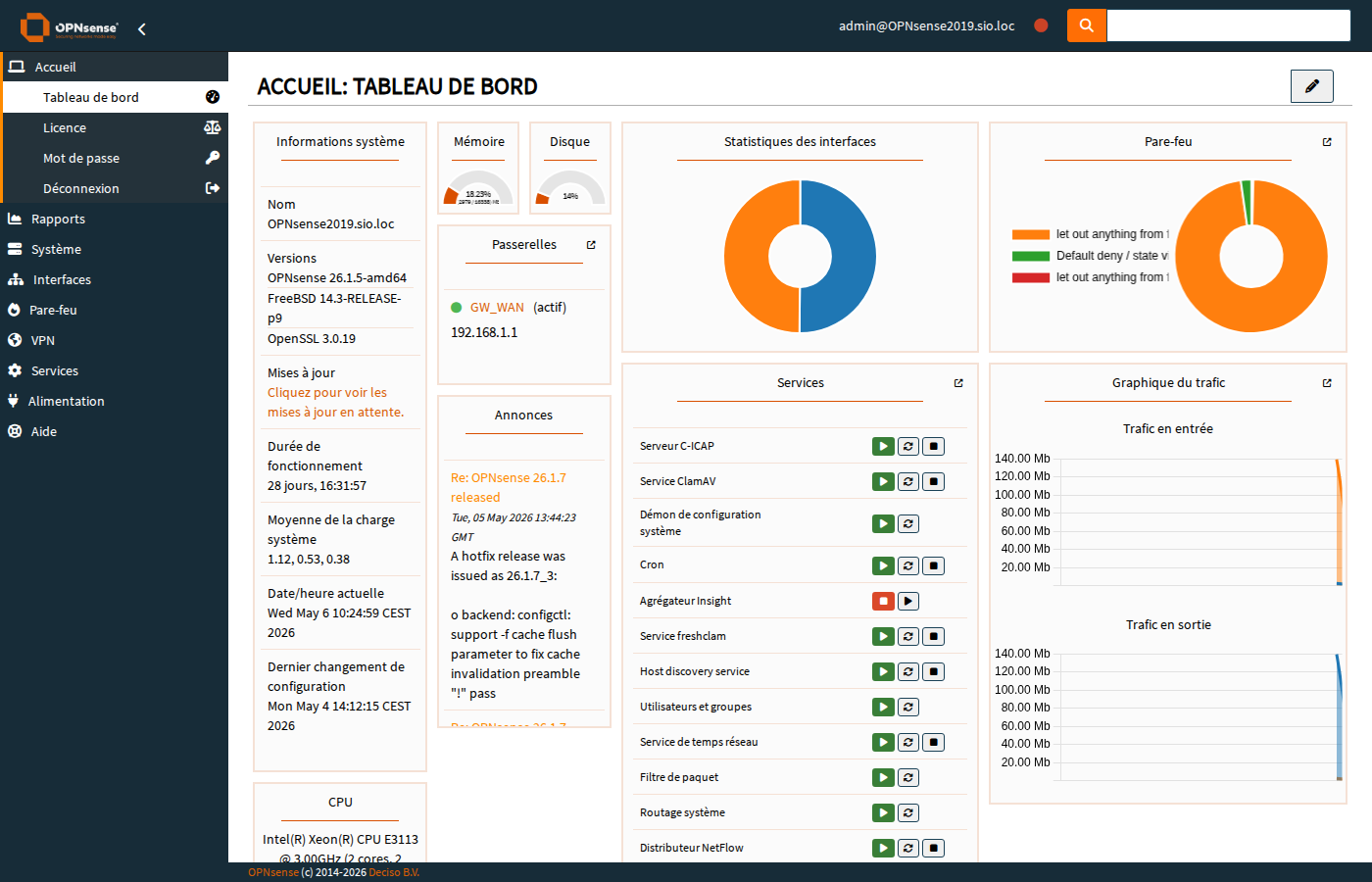
Task: Stop Host discovery service
Action: point(934,672)
